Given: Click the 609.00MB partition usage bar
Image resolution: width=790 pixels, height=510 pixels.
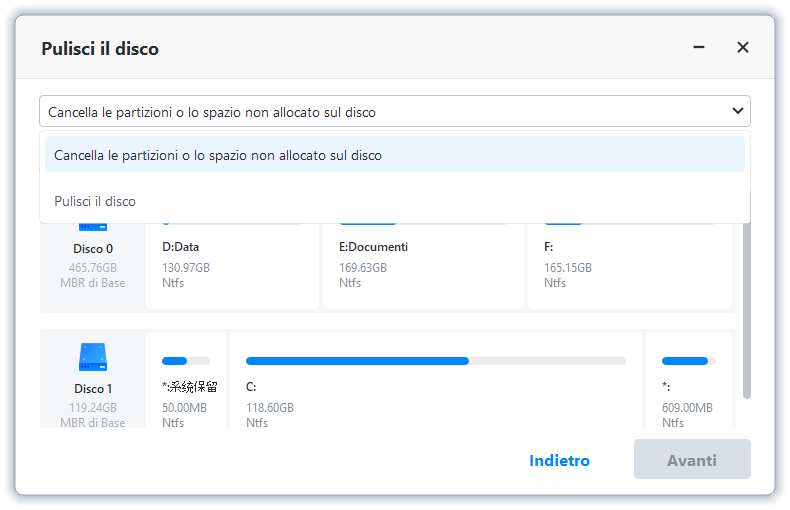Looking at the screenshot, I should point(688,361).
